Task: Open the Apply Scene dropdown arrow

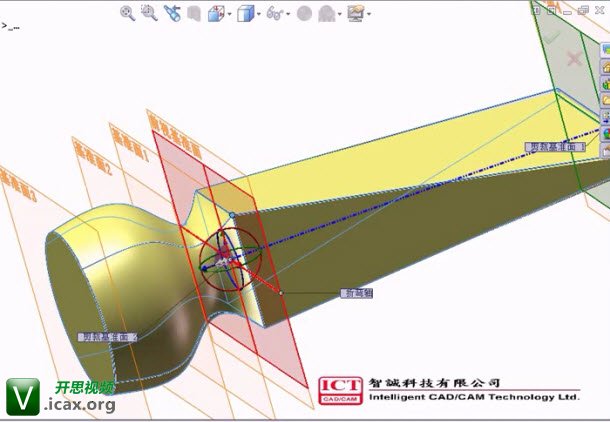Action: [340, 14]
